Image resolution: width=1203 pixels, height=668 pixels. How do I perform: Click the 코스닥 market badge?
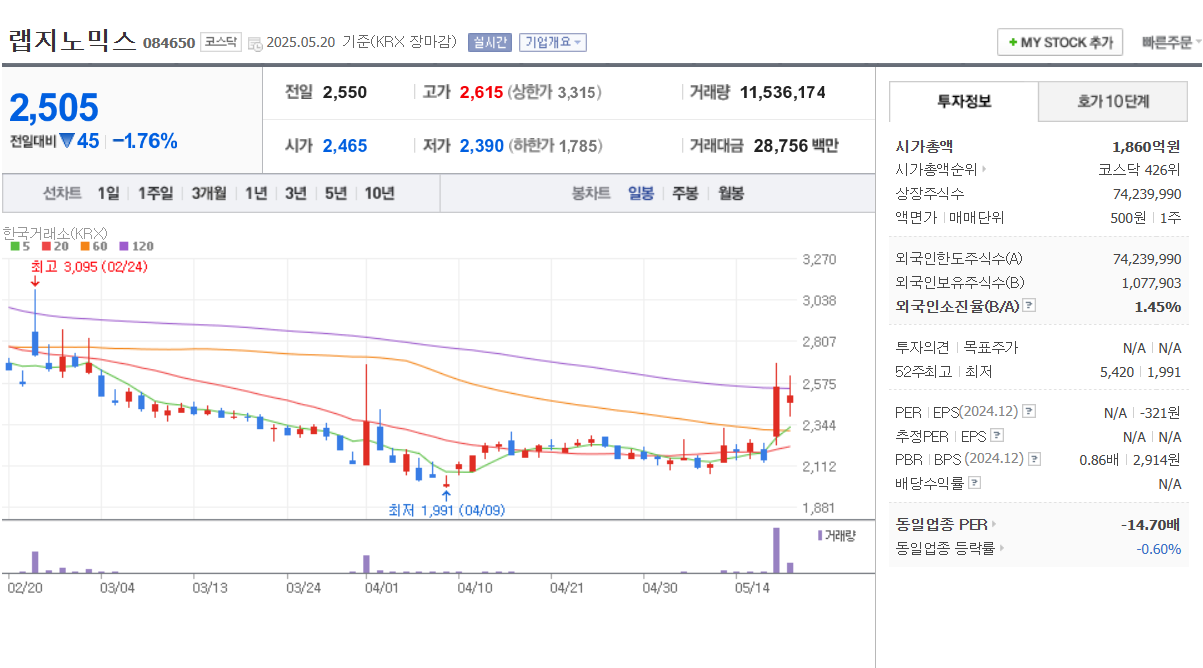[220, 42]
